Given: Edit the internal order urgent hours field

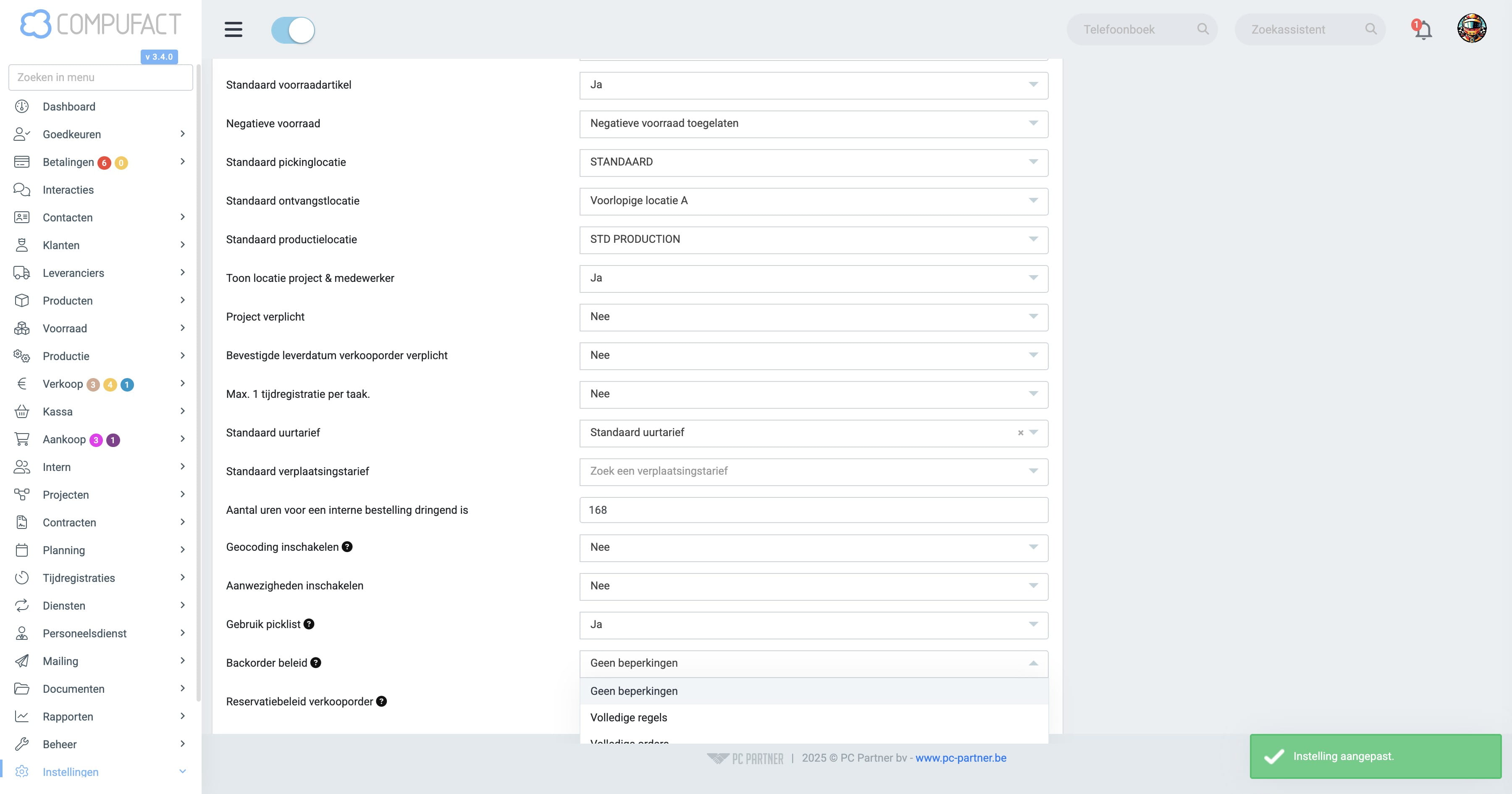Looking at the screenshot, I should 814,510.
